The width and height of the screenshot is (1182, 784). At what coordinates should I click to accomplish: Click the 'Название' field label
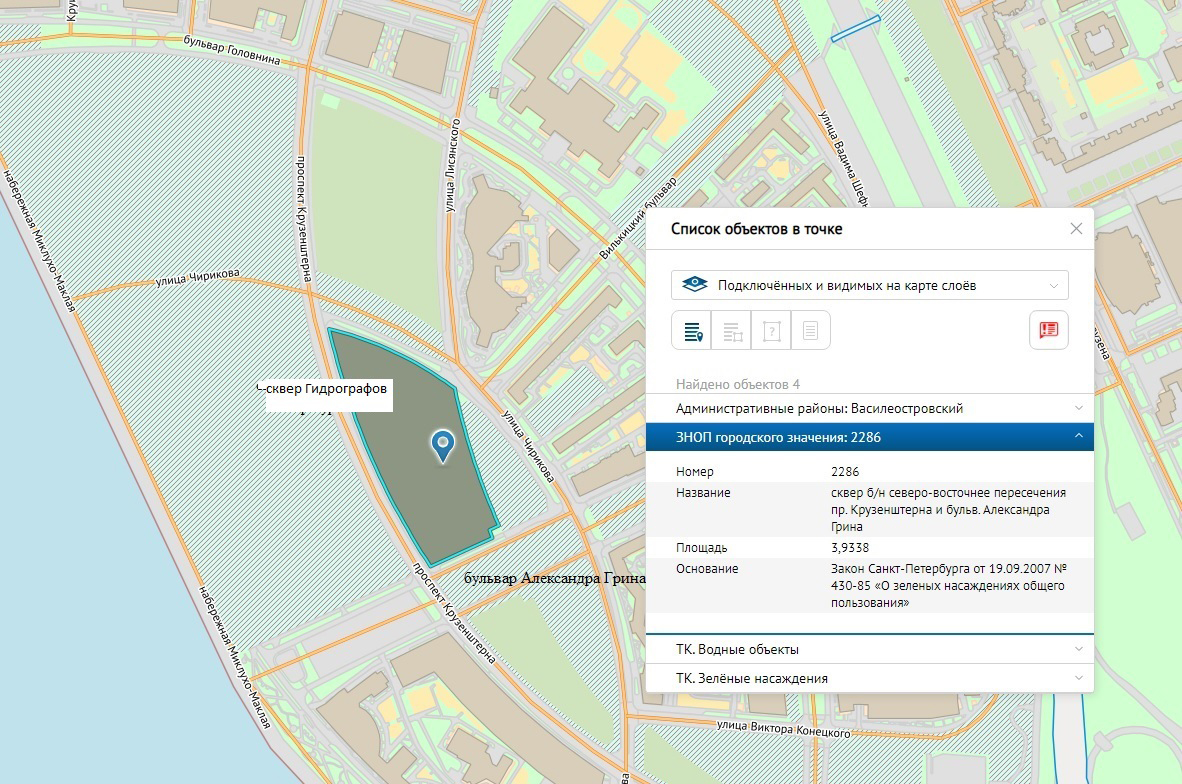coord(703,492)
